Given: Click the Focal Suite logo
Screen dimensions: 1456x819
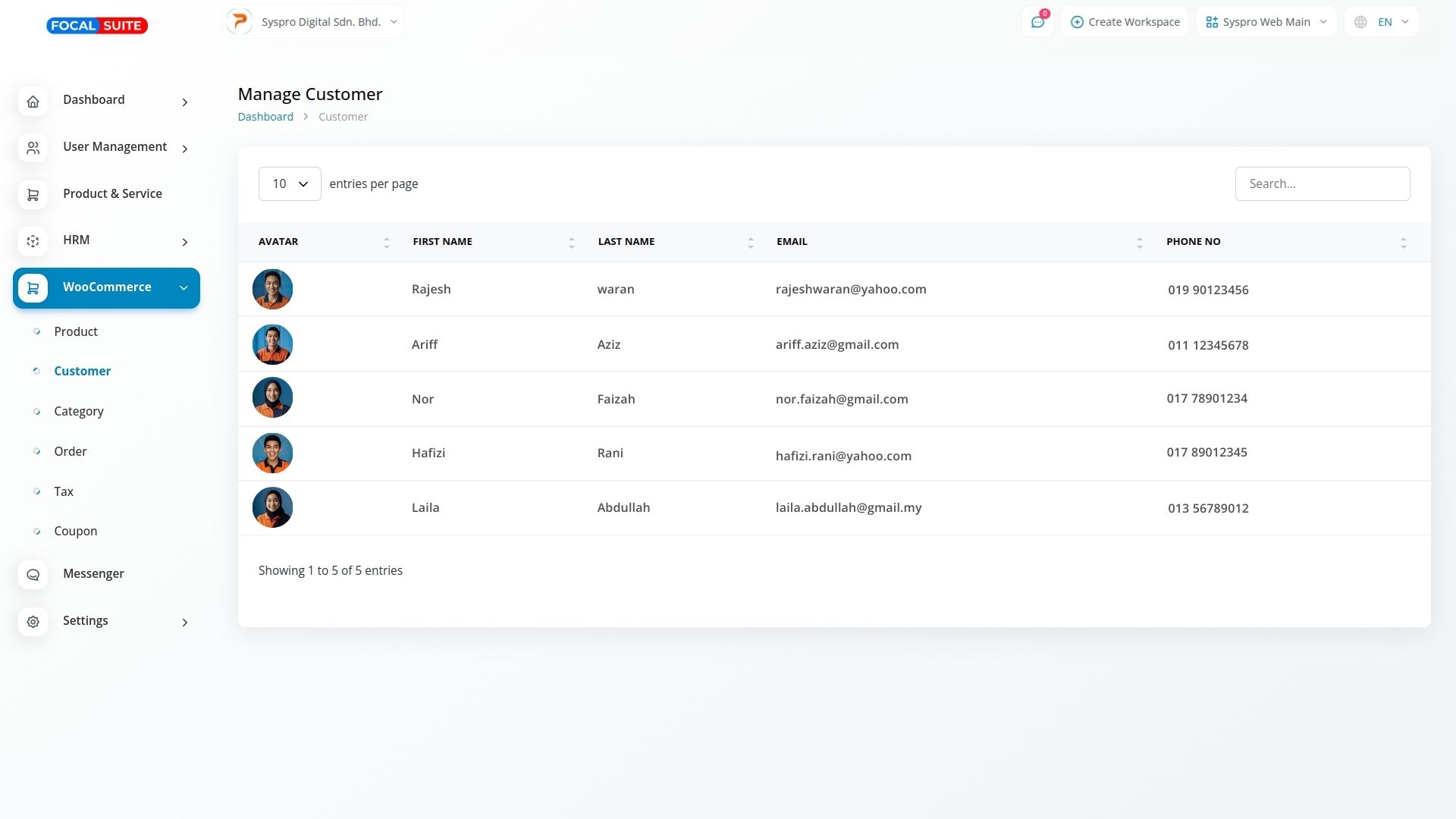Looking at the screenshot, I should pyautogui.click(x=97, y=26).
